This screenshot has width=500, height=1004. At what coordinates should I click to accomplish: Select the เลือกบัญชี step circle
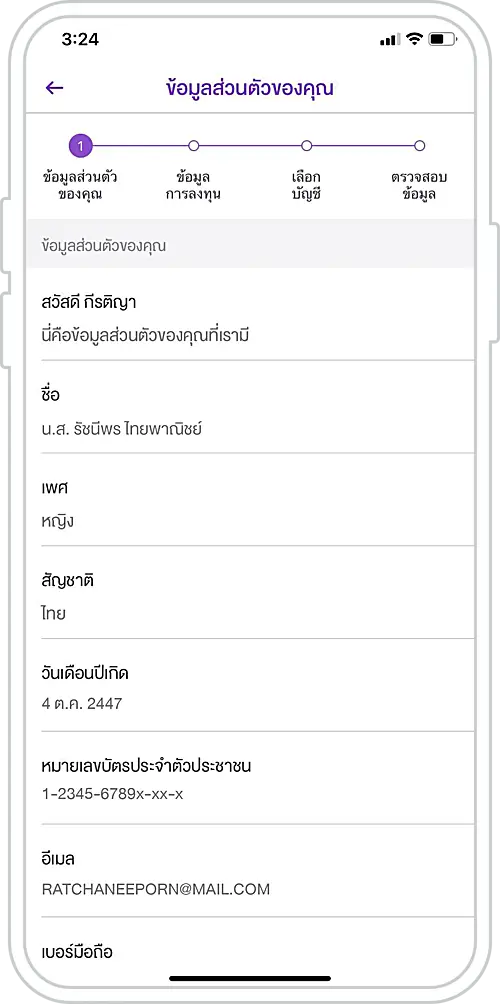click(307, 146)
